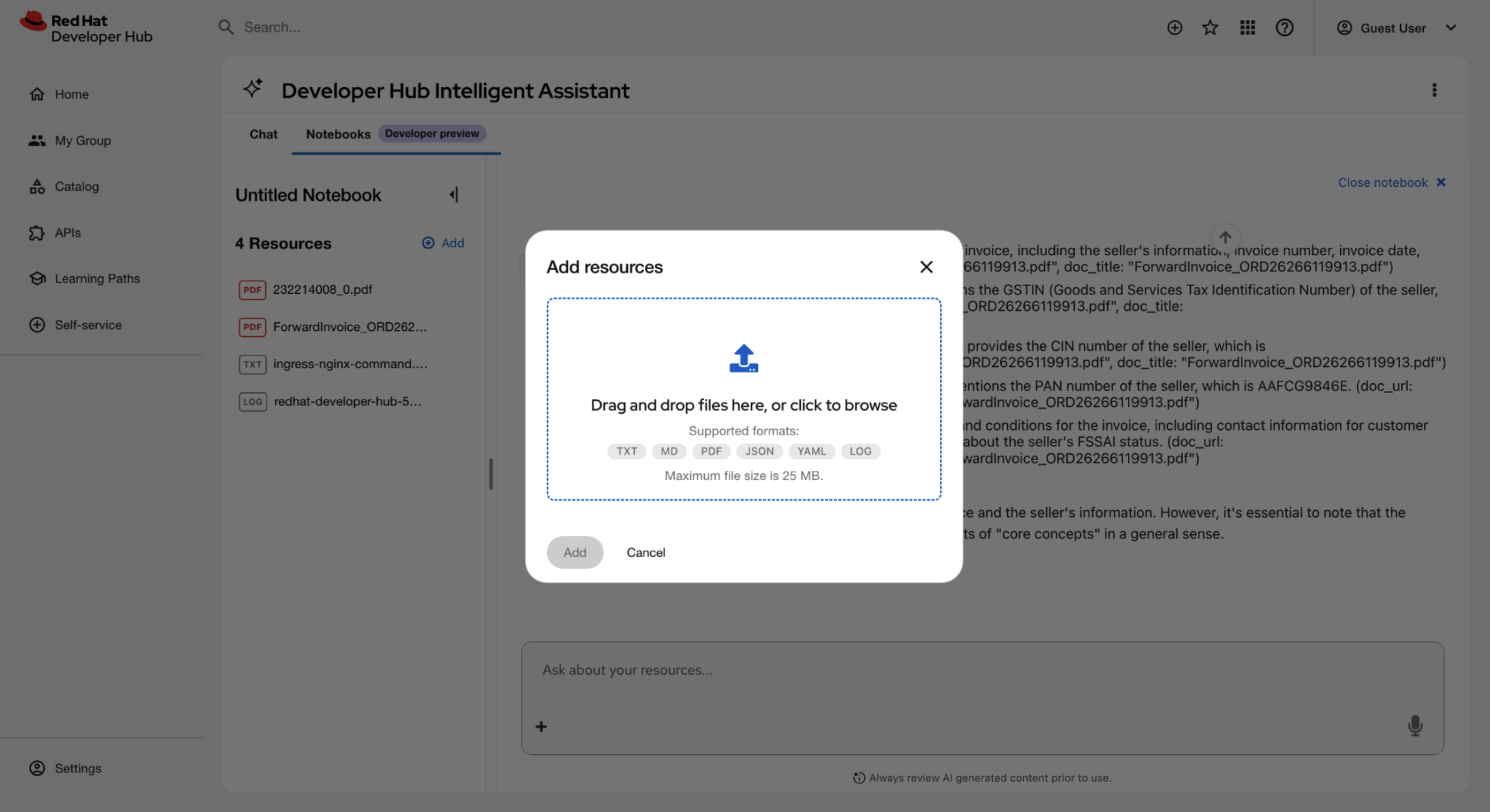Image resolution: width=1490 pixels, height=812 pixels.
Task: Expand the Guest User dropdown
Action: [x=1397, y=28]
